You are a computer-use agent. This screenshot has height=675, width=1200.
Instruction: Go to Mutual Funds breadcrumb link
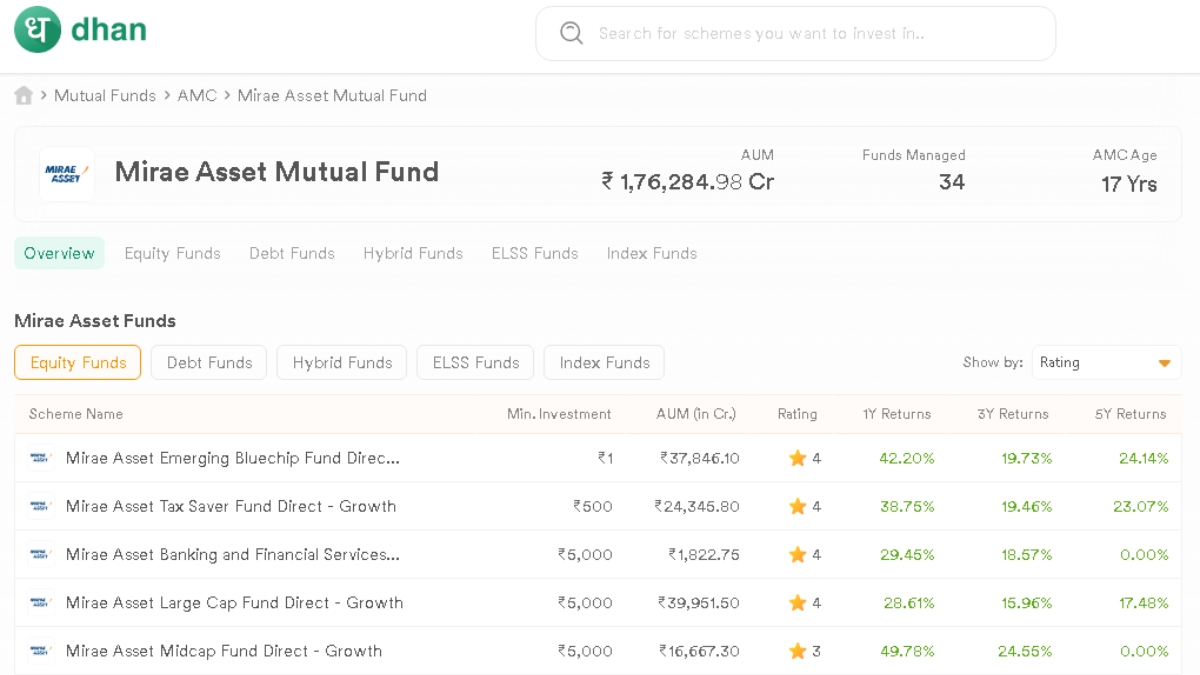click(x=105, y=96)
